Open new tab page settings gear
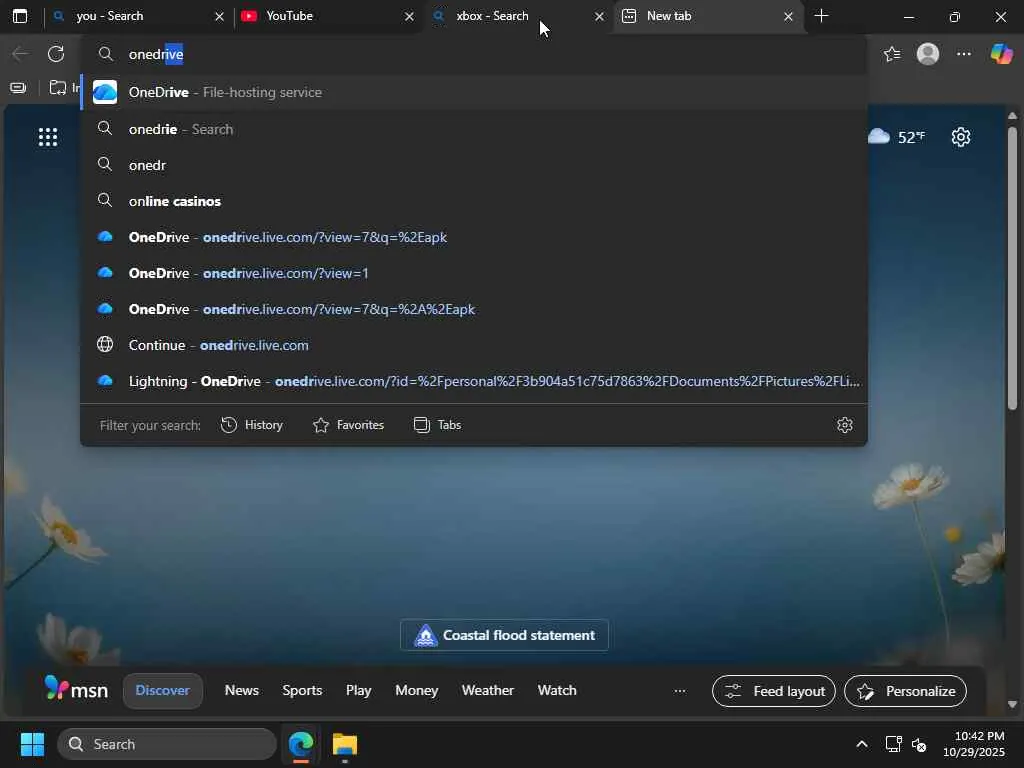 tap(961, 137)
